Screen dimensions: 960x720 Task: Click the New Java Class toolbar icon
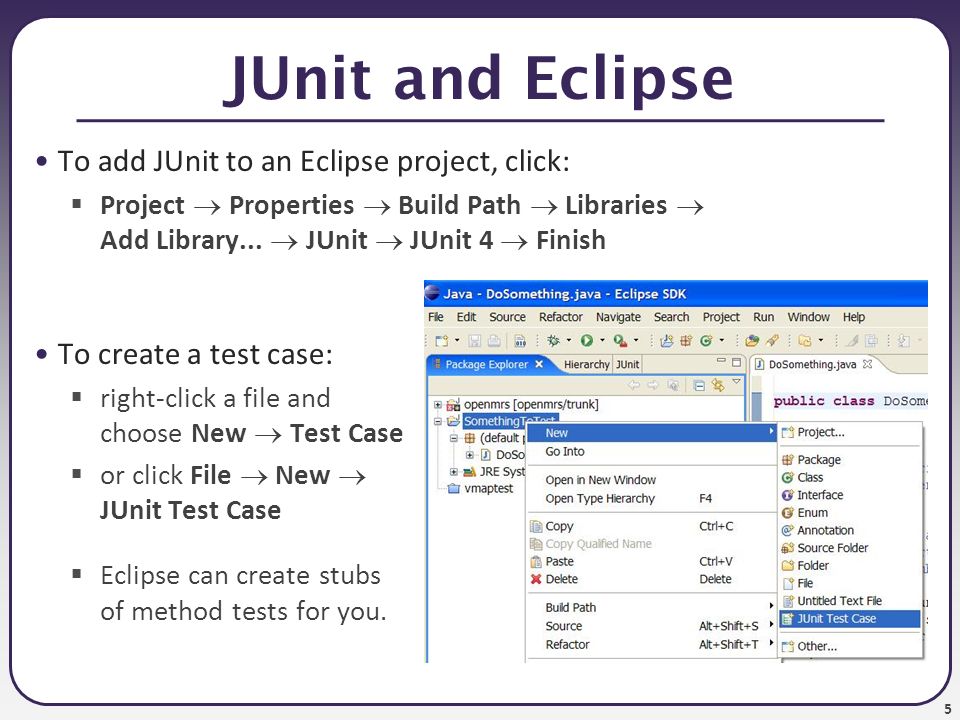tap(706, 340)
